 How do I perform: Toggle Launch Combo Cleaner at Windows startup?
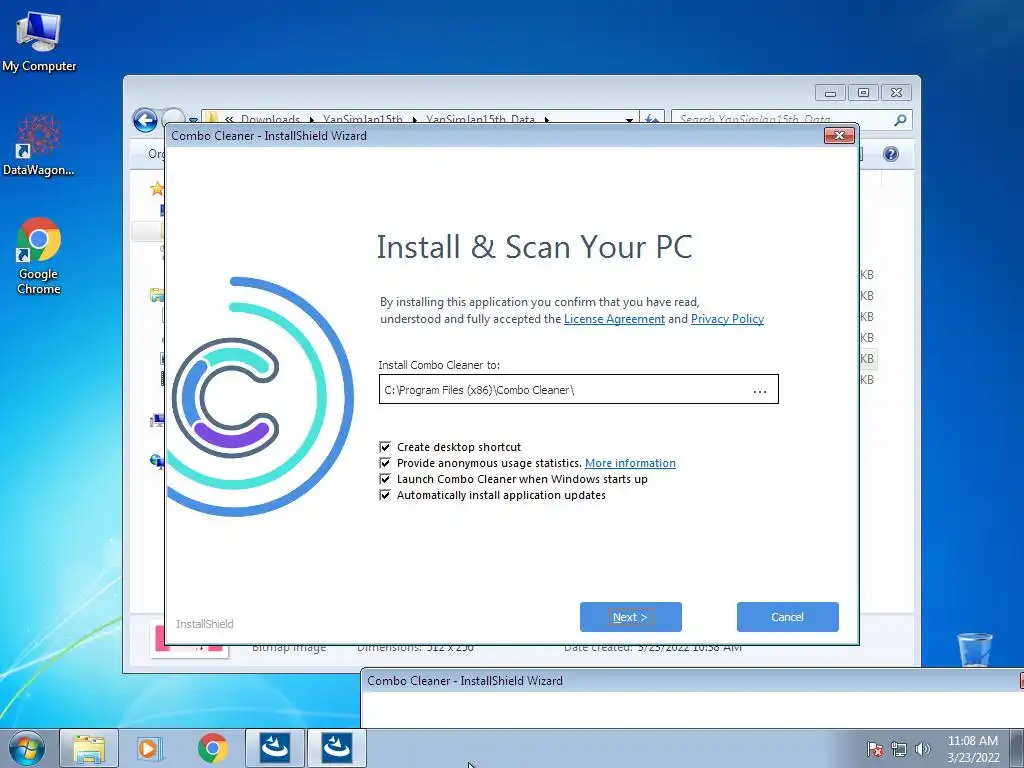coord(385,479)
